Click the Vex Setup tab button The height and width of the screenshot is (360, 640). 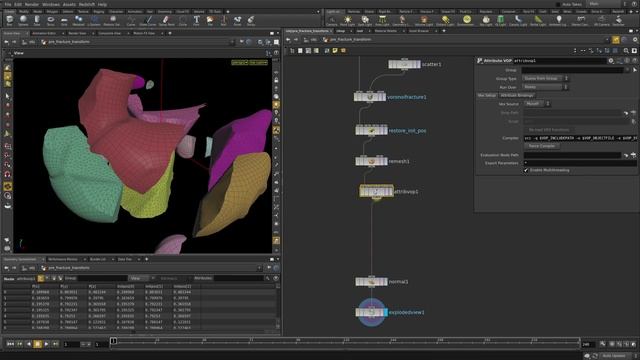[x=487, y=95]
